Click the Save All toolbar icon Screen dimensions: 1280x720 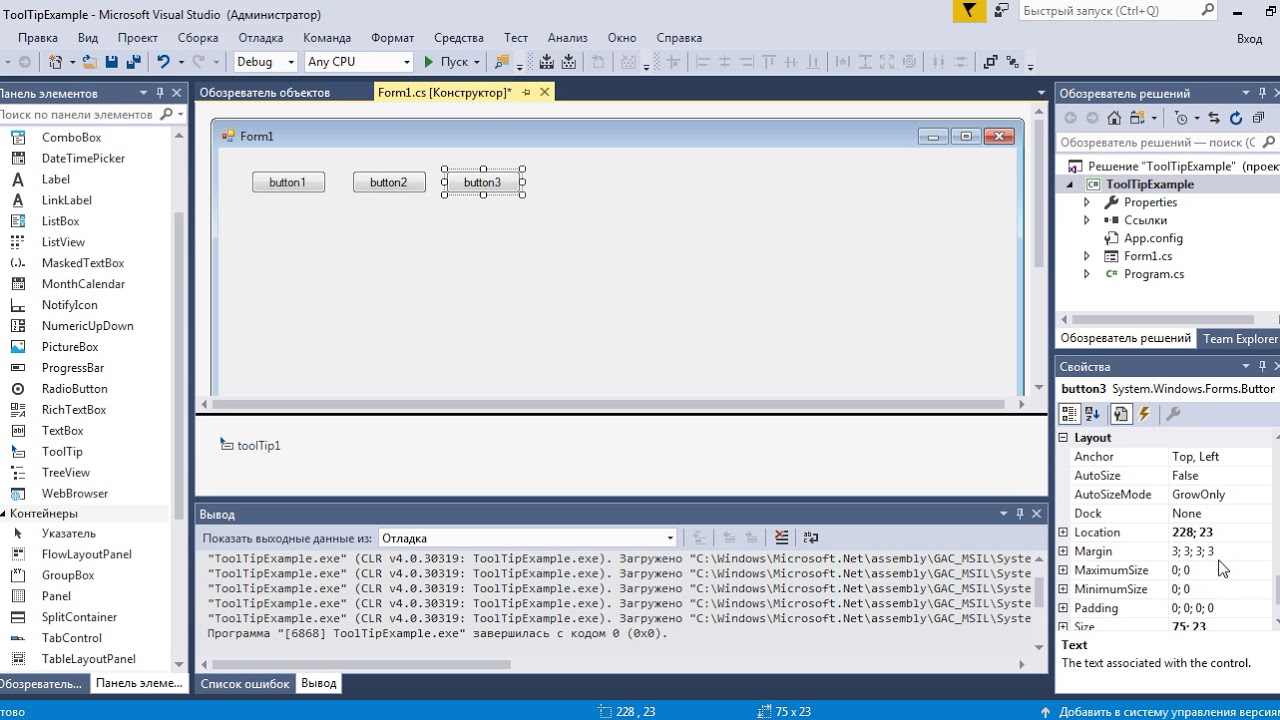[133, 62]
